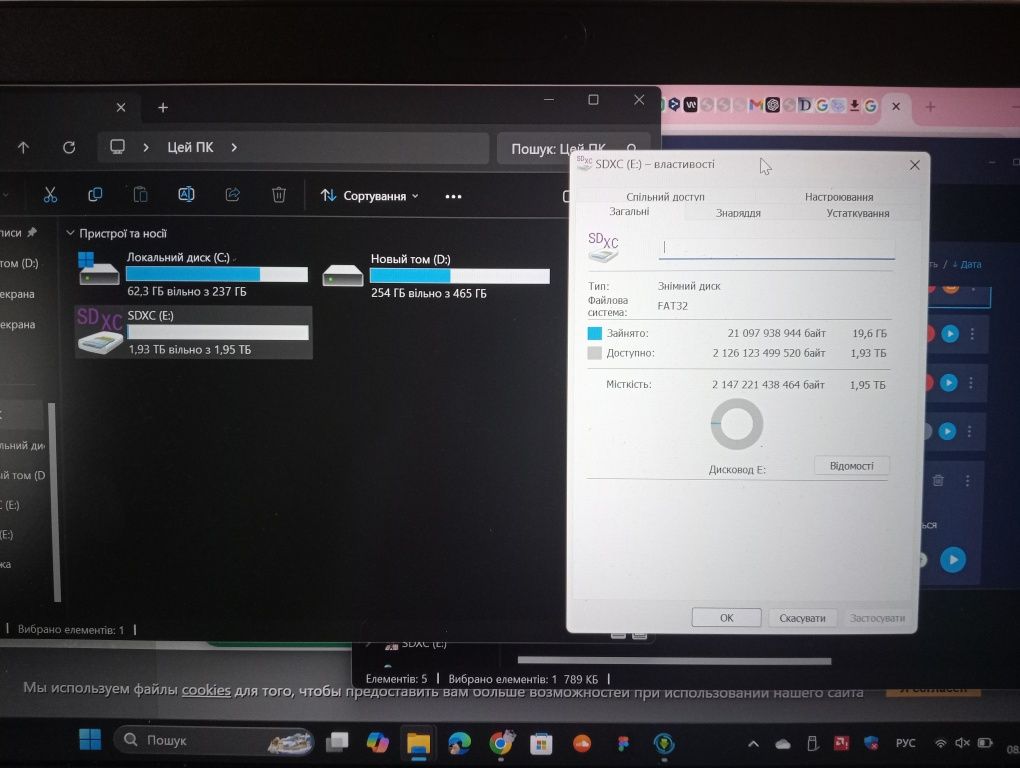The height and width of the screenshot is (768, 1020).
Task: Add a new Explorer tab
Action: pyautogui.click(x=163, y=107)
